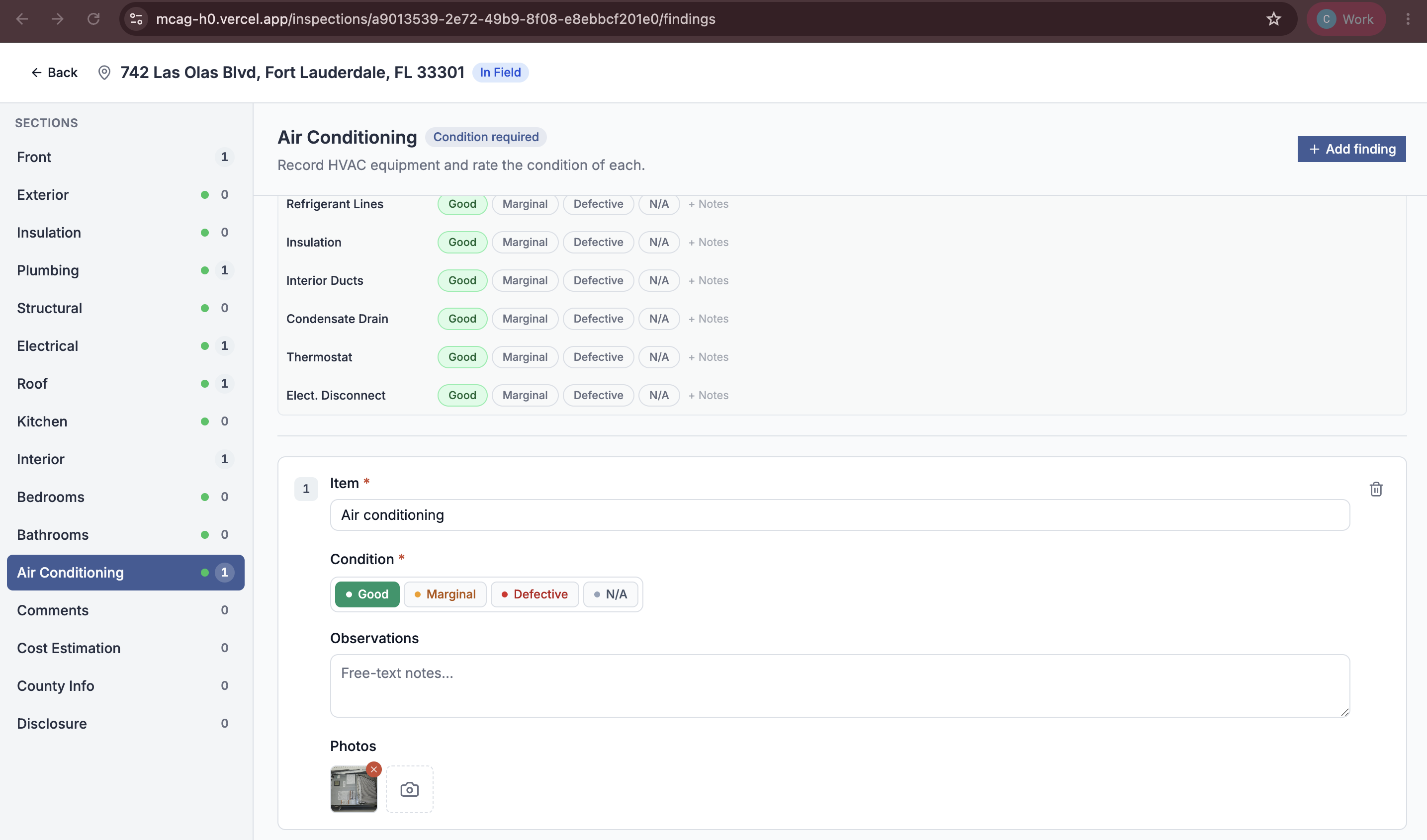Open the Work profile menu
The image size is (1427, 840).
pyautogui.click(x=1345, y=19)
